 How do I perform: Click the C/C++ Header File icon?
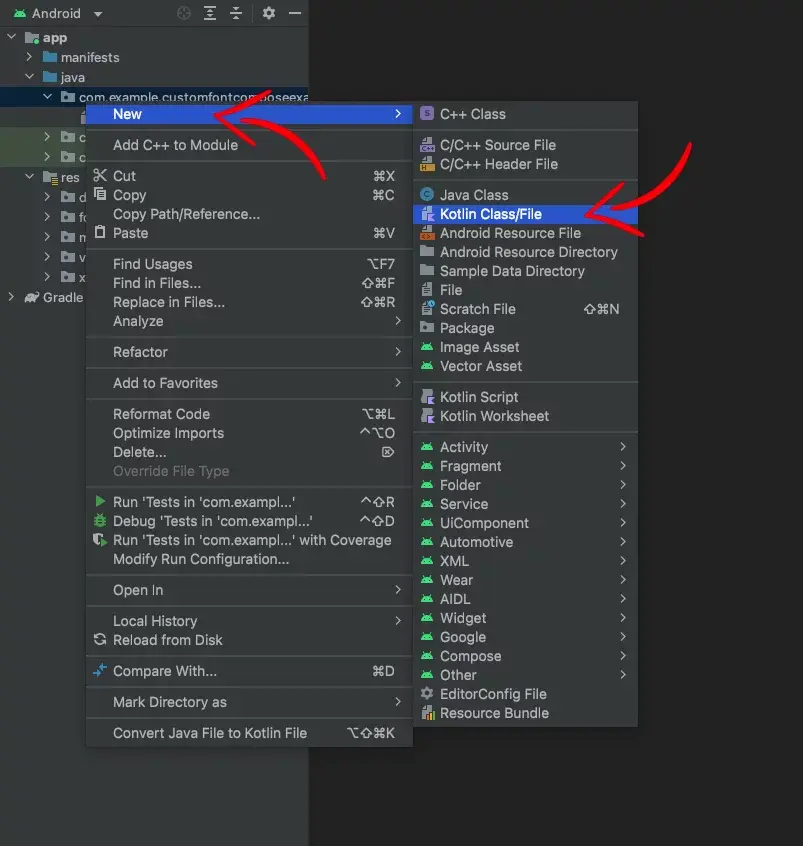point(427,163)
